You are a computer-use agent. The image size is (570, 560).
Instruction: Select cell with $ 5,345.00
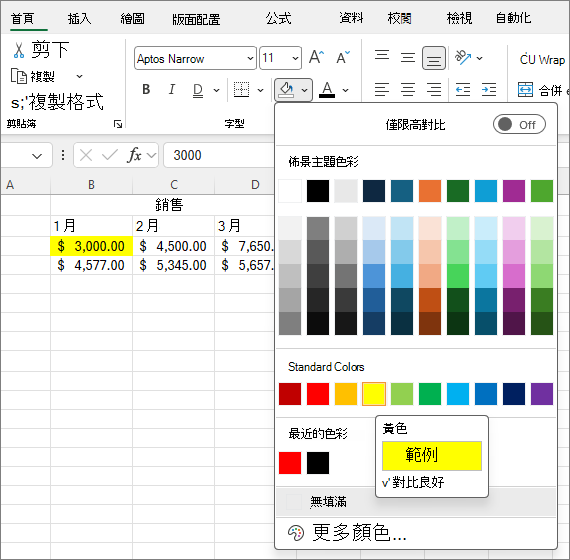pyautogui.click(x=173, y=265)
